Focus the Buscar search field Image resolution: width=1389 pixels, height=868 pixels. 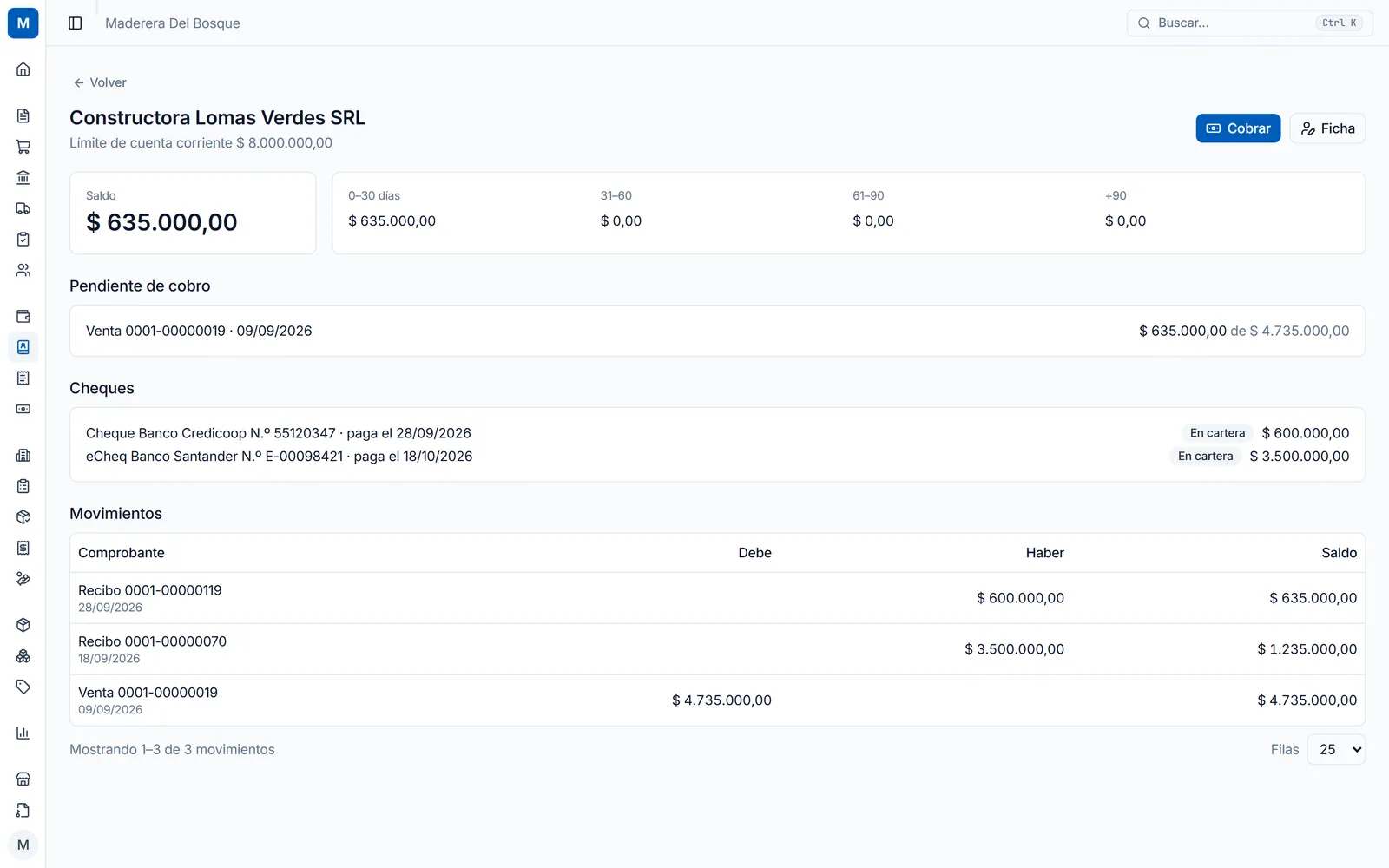tap(1249, 23)
